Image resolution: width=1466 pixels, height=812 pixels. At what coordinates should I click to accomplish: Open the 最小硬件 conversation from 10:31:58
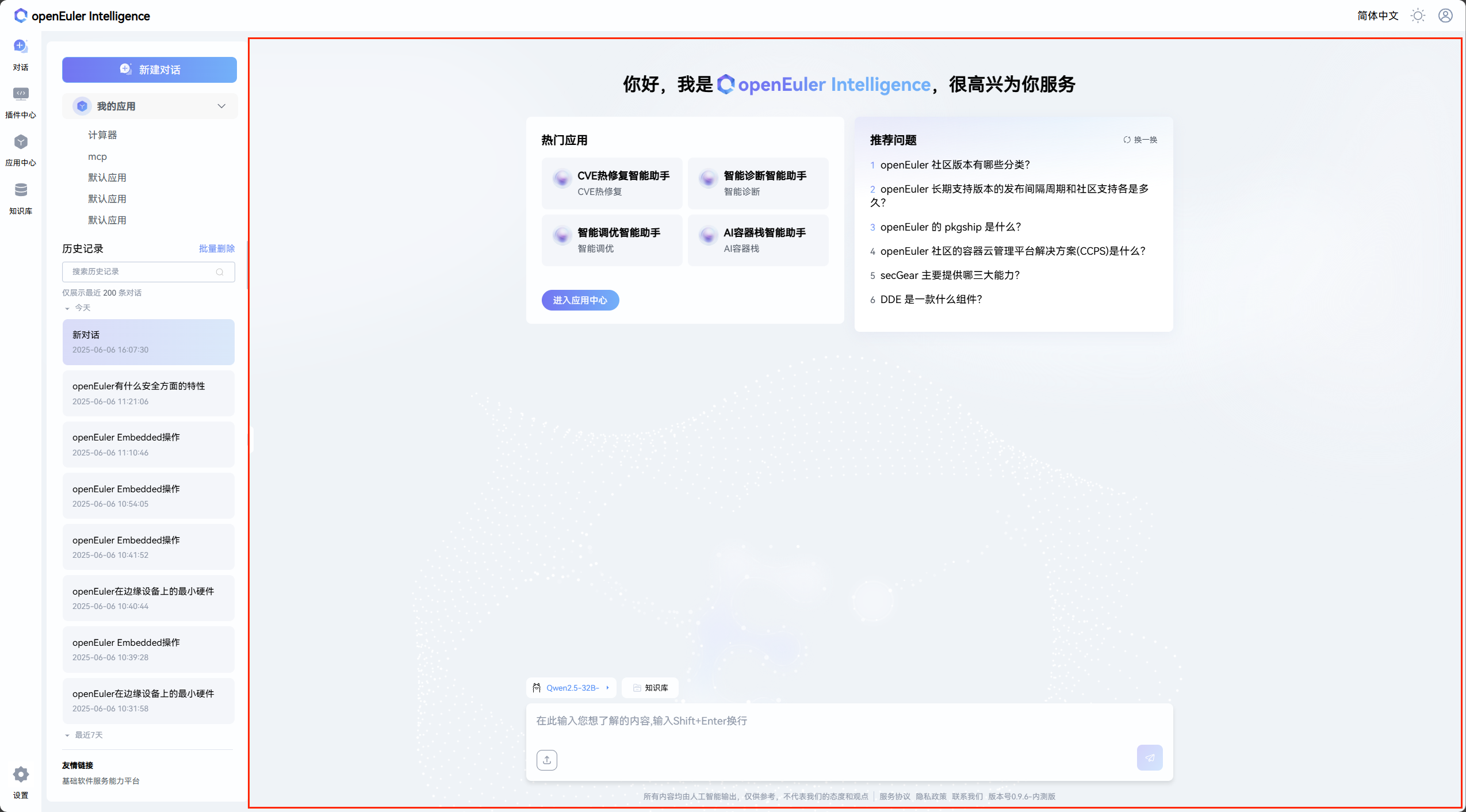[148, 700]
